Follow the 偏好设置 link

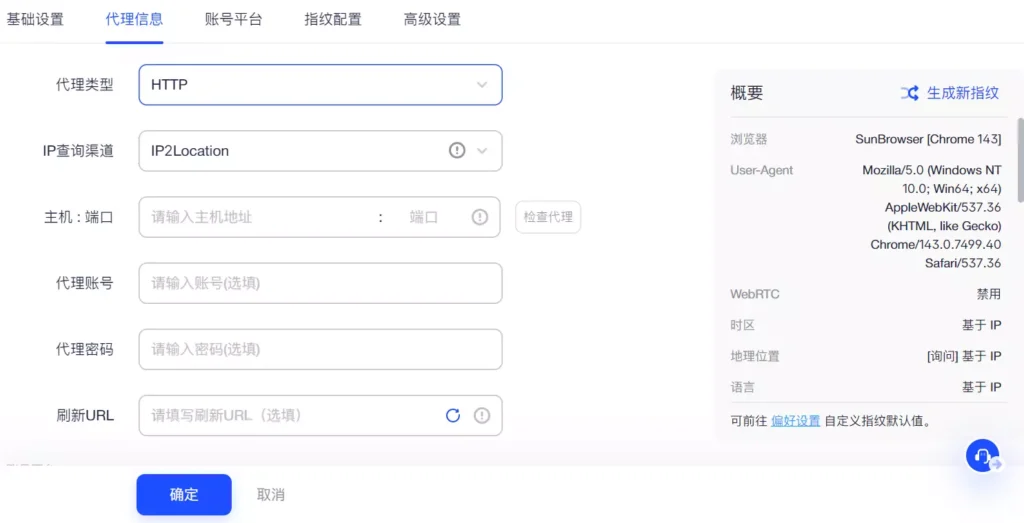coord(795,421)
